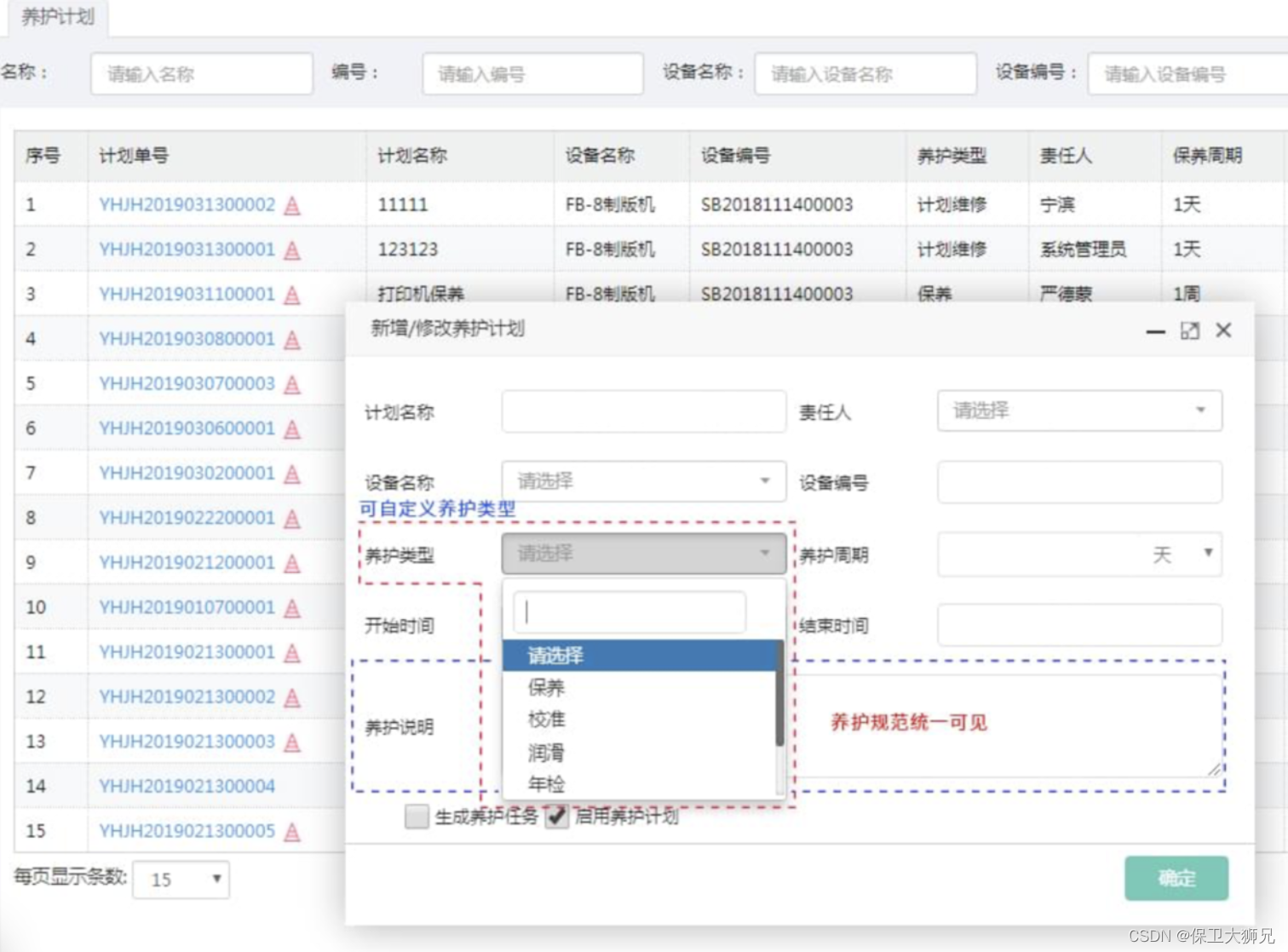Choose 润滑 option in dropdown list

(x=547, y=753)
